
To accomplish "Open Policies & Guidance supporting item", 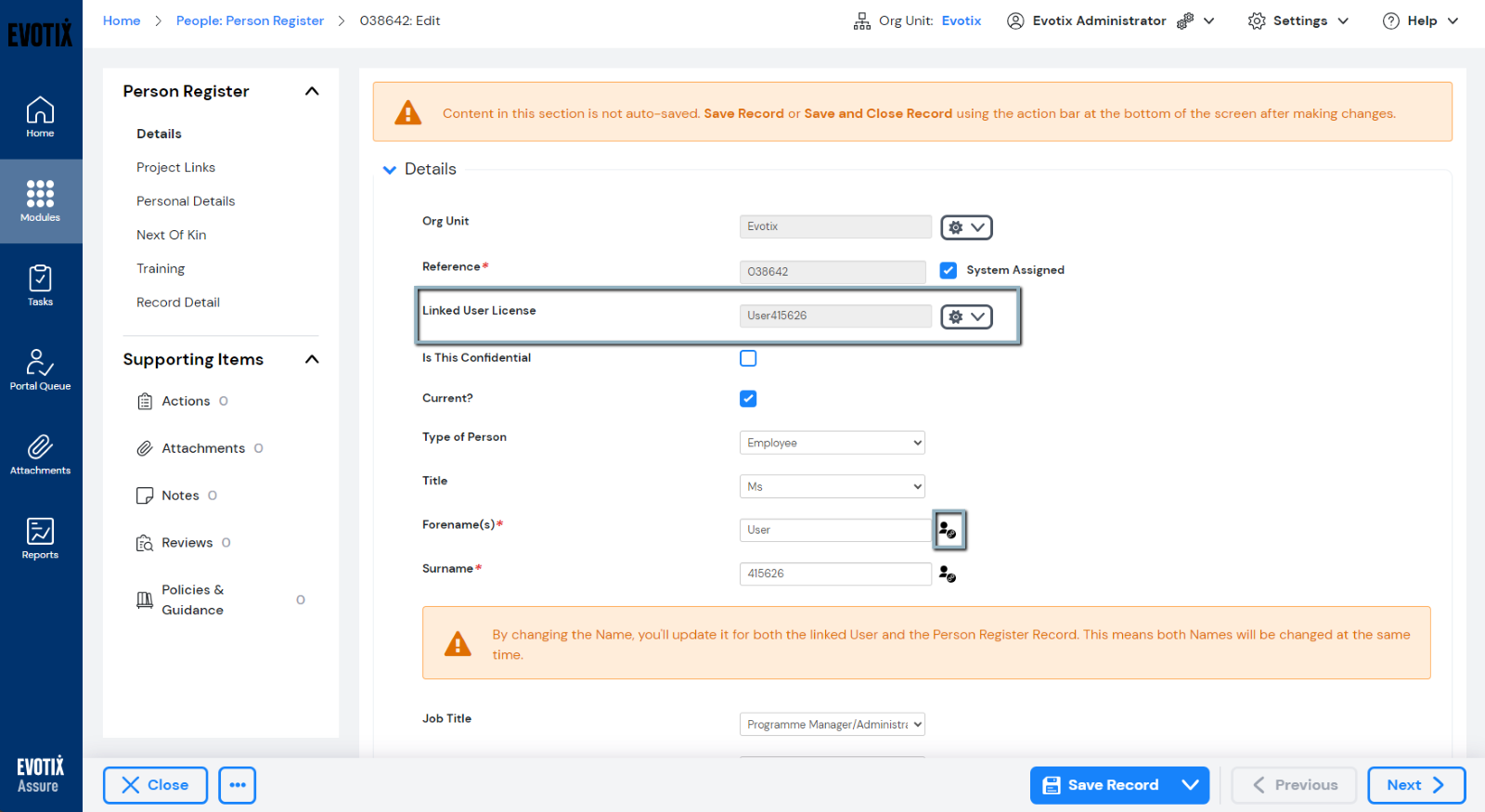I will (x=221, y=599).
